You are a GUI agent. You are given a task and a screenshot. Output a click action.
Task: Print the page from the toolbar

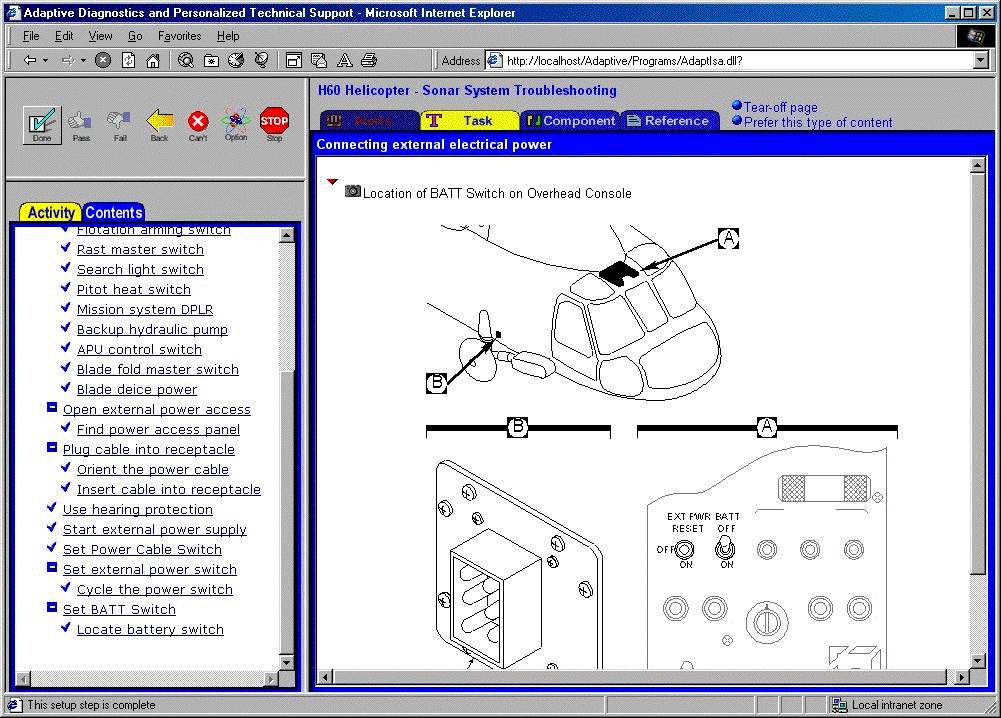pos(369,60)
